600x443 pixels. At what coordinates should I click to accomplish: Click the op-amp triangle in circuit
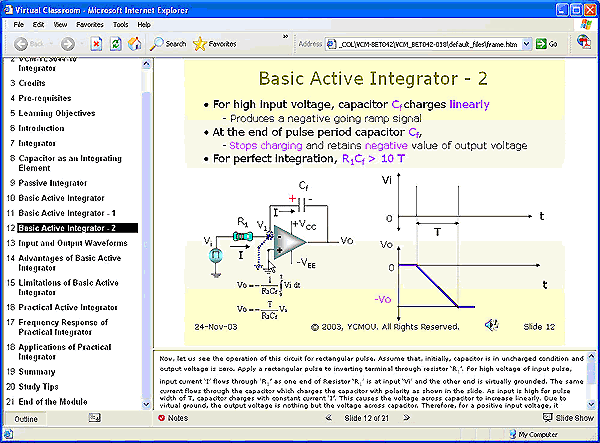tap(290, 242)
